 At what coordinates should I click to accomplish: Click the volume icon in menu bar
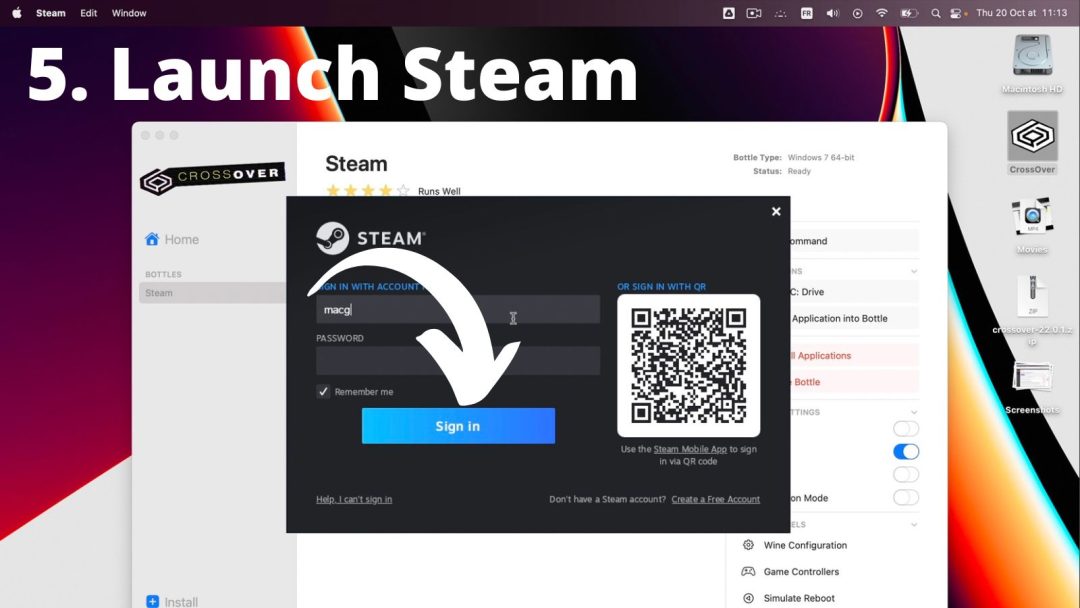click(833, 13)
